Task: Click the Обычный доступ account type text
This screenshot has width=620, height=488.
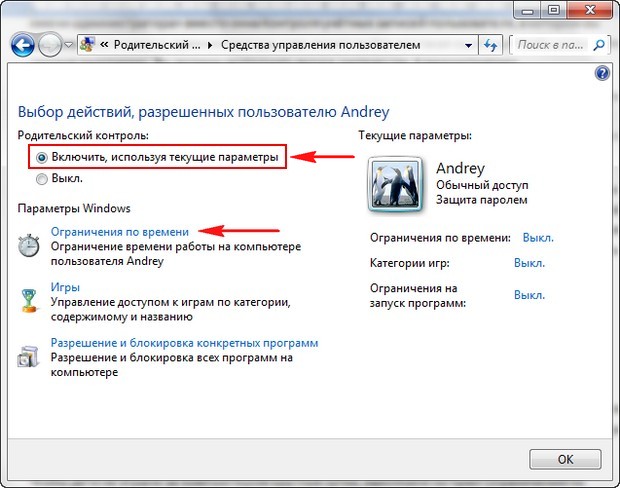Action: (x=482, y=185)
